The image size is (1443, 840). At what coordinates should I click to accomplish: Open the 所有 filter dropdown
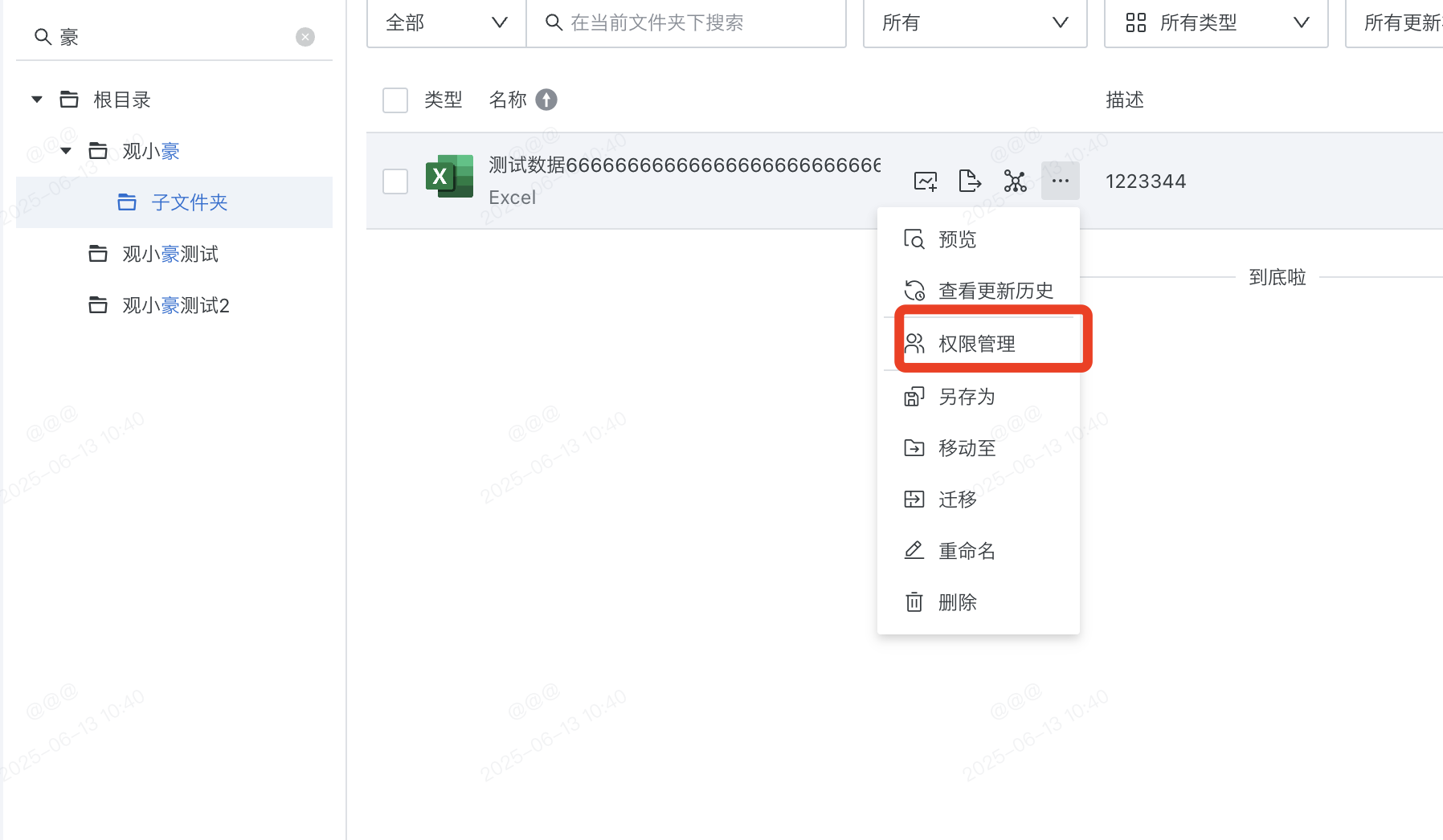pyautogui.click(x=975, y=22)
